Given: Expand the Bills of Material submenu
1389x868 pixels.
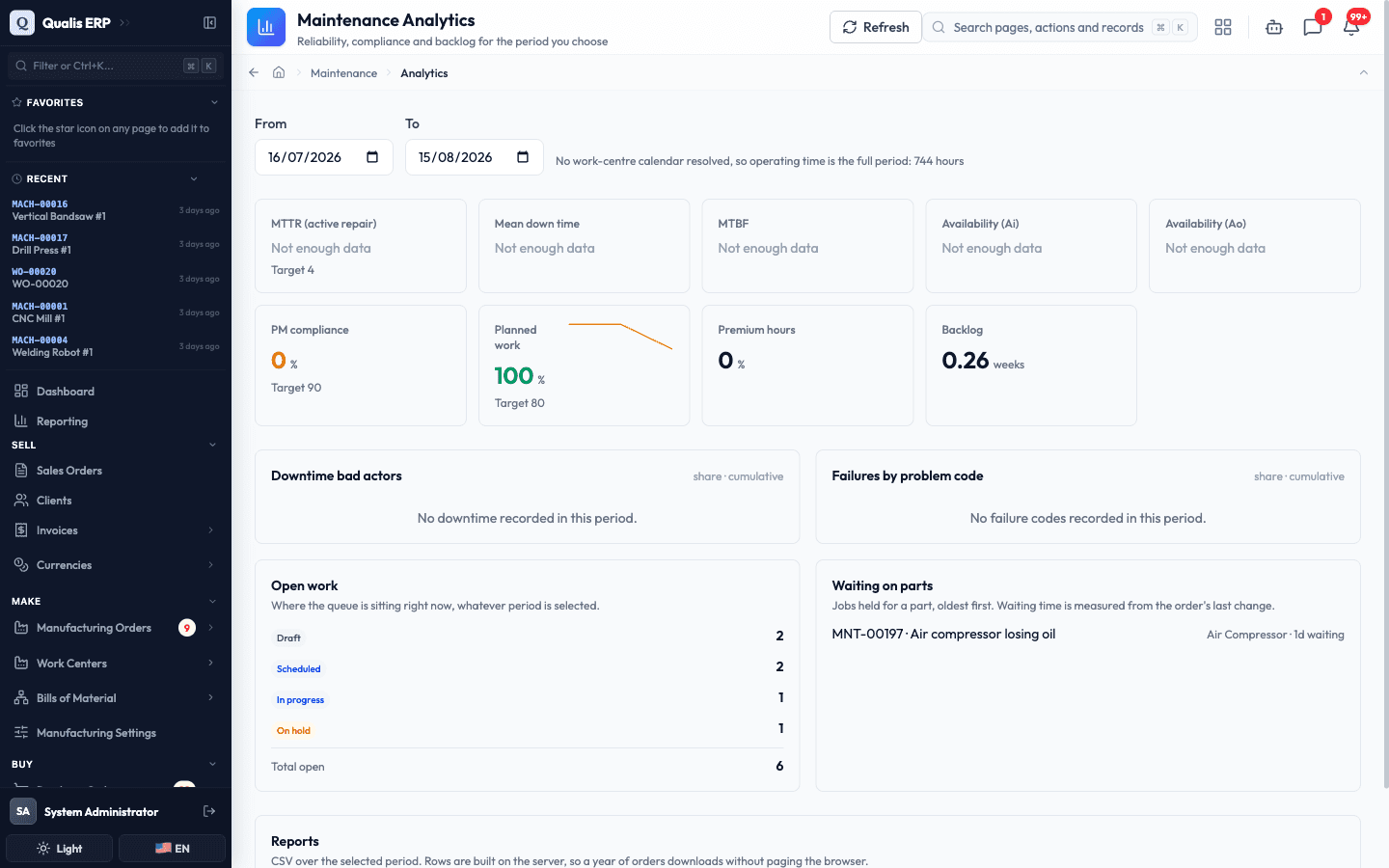Looking at the screenshot, I should (210, 698).
